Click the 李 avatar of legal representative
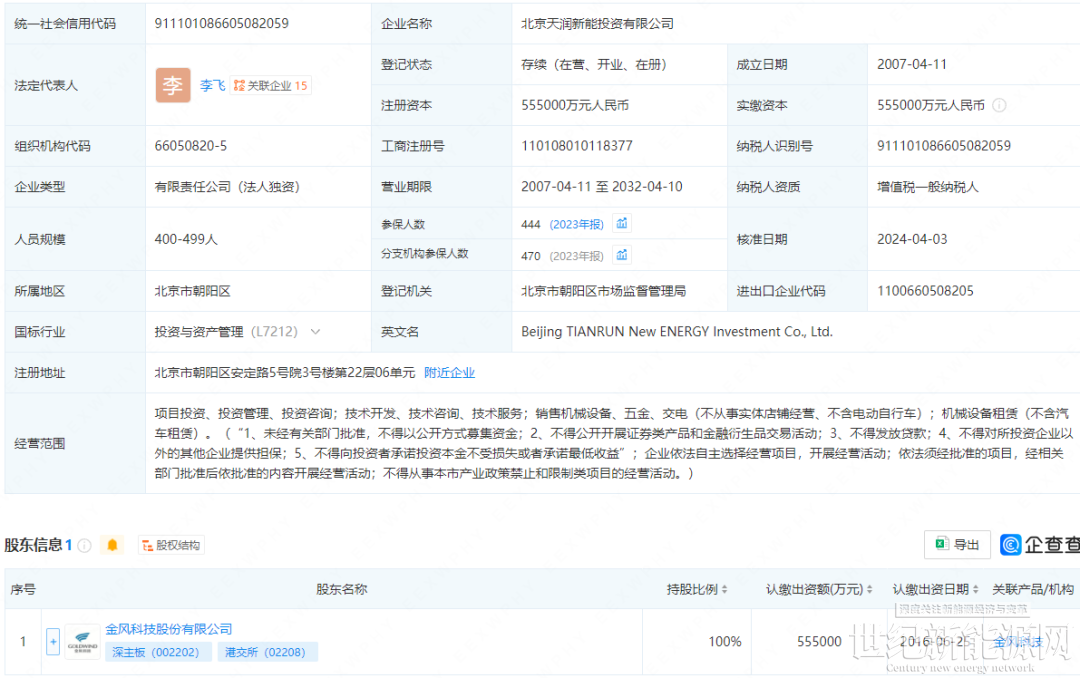 tap(173, 85)
